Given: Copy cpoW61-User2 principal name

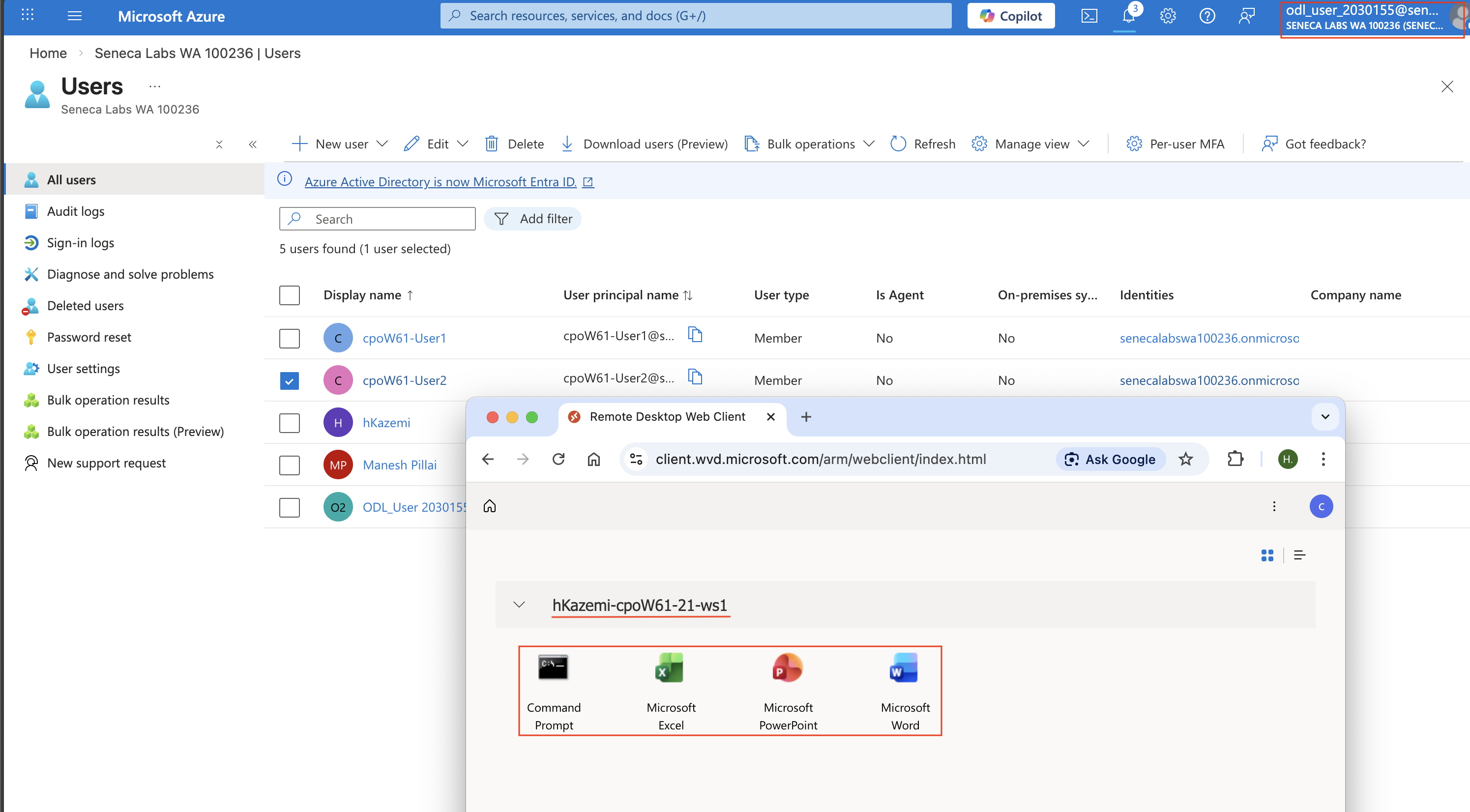Looking at the screenshot, I should click(x=695, y=377).
